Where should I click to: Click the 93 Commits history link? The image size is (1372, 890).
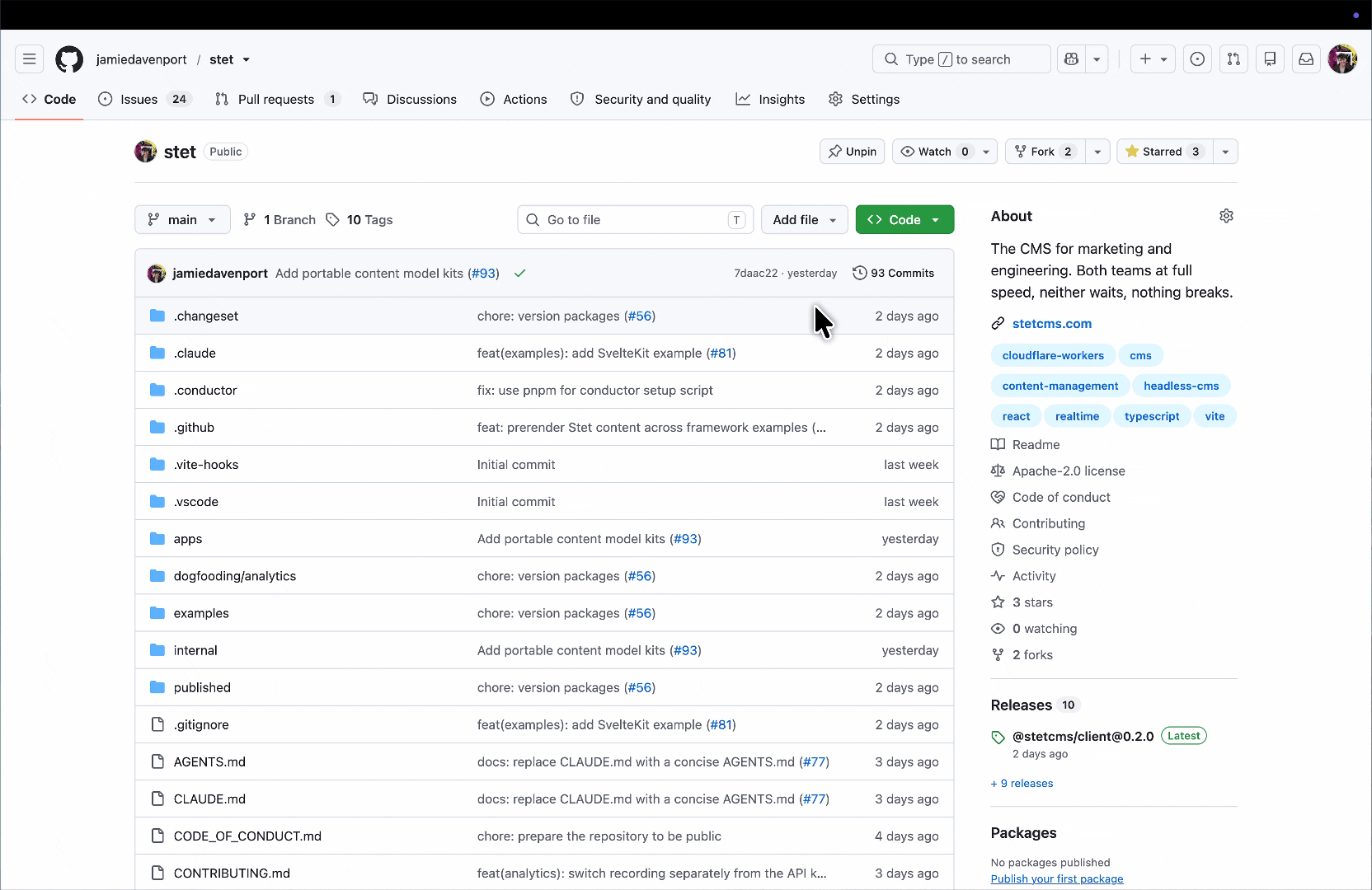[x=894, y=274]
